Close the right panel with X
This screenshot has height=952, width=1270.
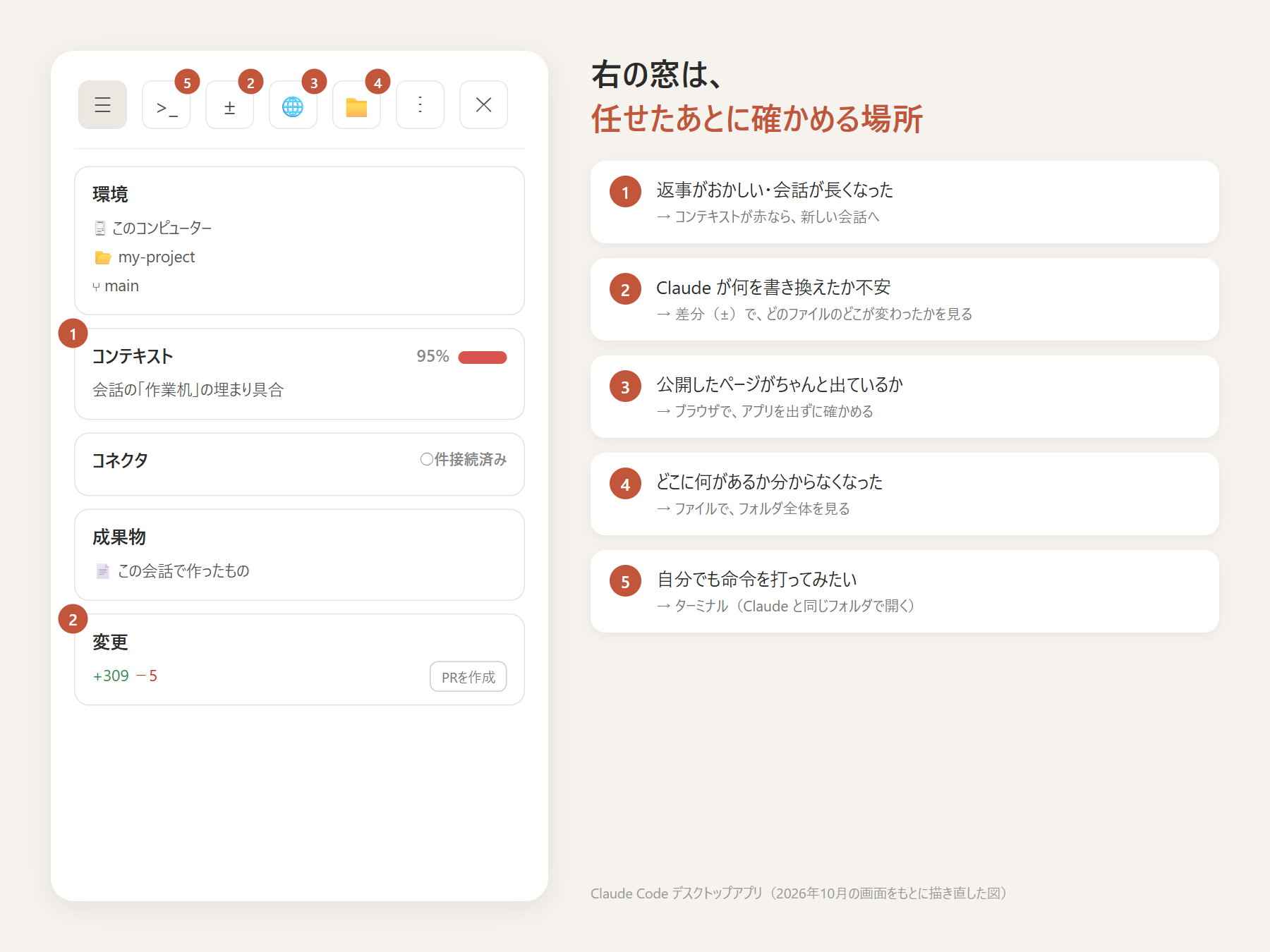pos(483,105)
